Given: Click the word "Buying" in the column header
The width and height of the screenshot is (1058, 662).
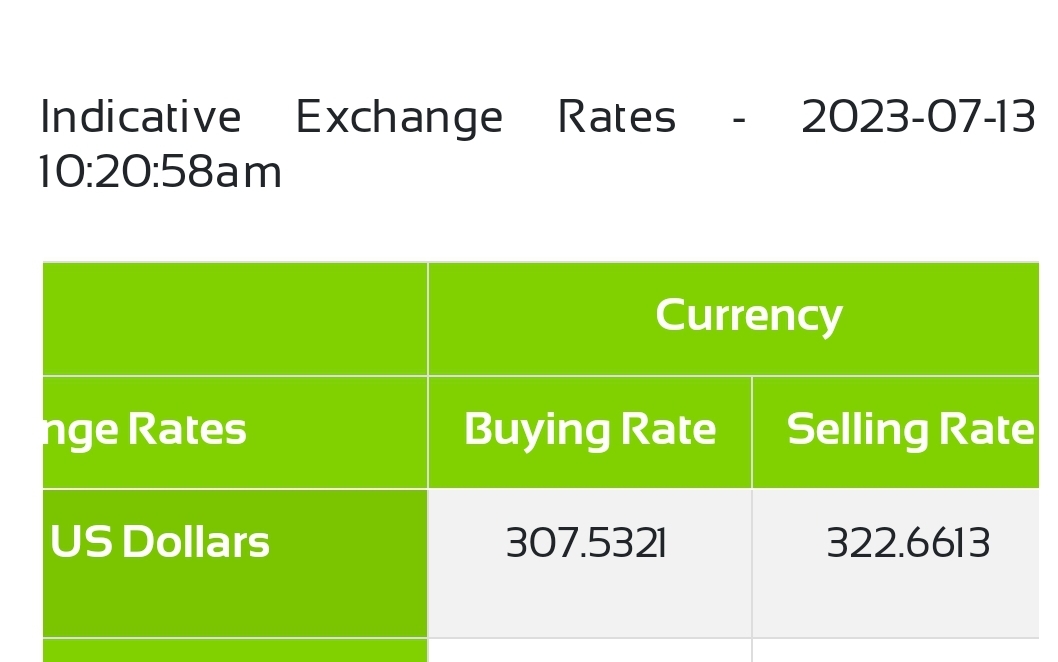Looking at the screenshot, I should click(x=536, y=431).
